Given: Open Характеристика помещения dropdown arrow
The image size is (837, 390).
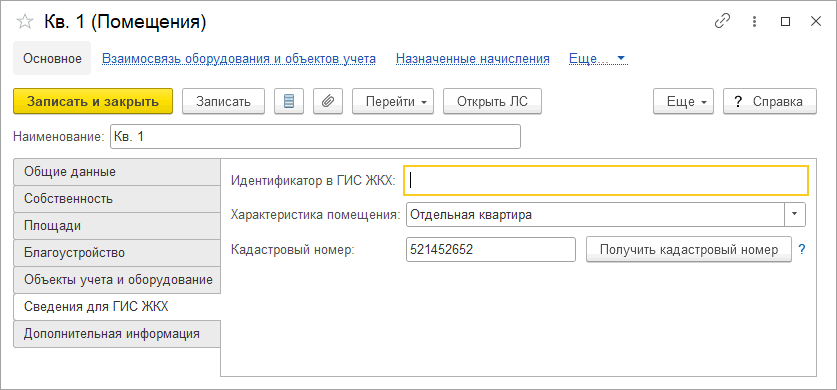Looking at the screenshot, I should click(x=794, y=214).
